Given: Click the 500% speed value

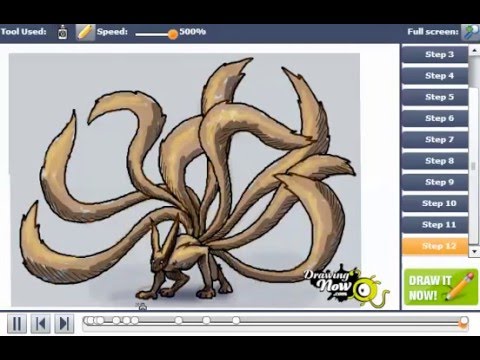Looking at the screenshot, I should click(193, 32).
